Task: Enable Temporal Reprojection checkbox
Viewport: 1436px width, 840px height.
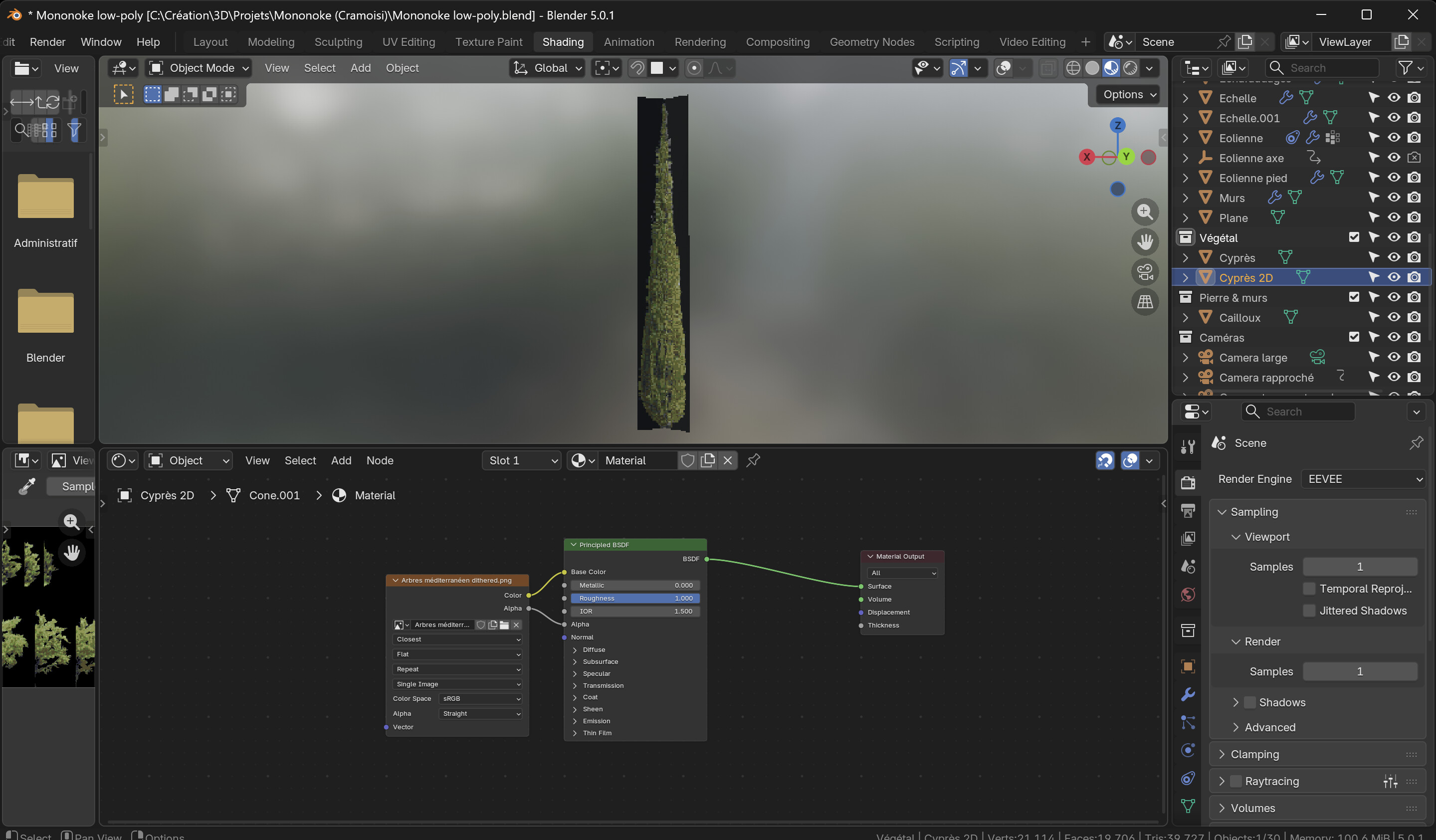Action: click(1309, 588)
